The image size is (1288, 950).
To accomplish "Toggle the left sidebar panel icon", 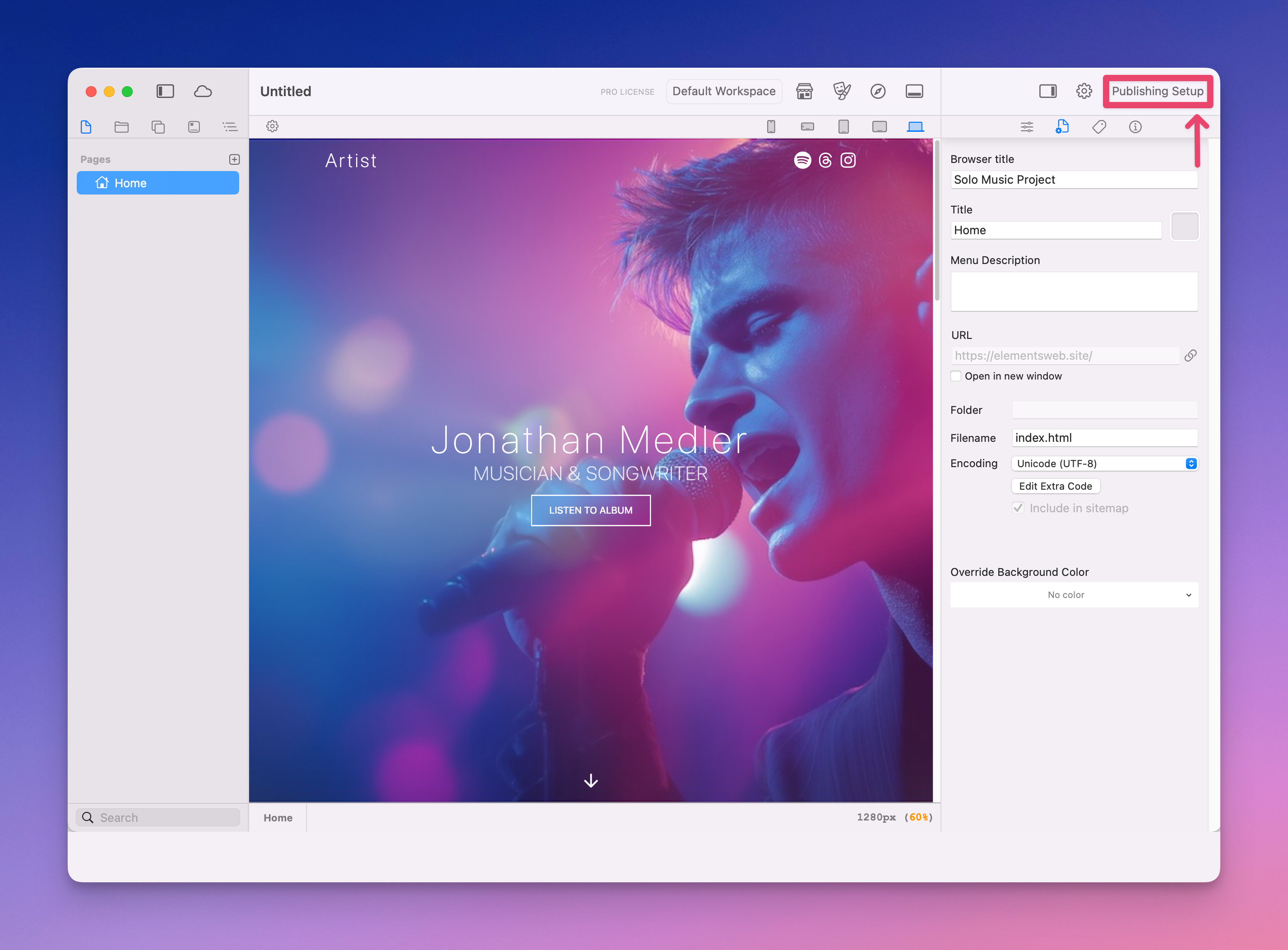I will (165, 92).
